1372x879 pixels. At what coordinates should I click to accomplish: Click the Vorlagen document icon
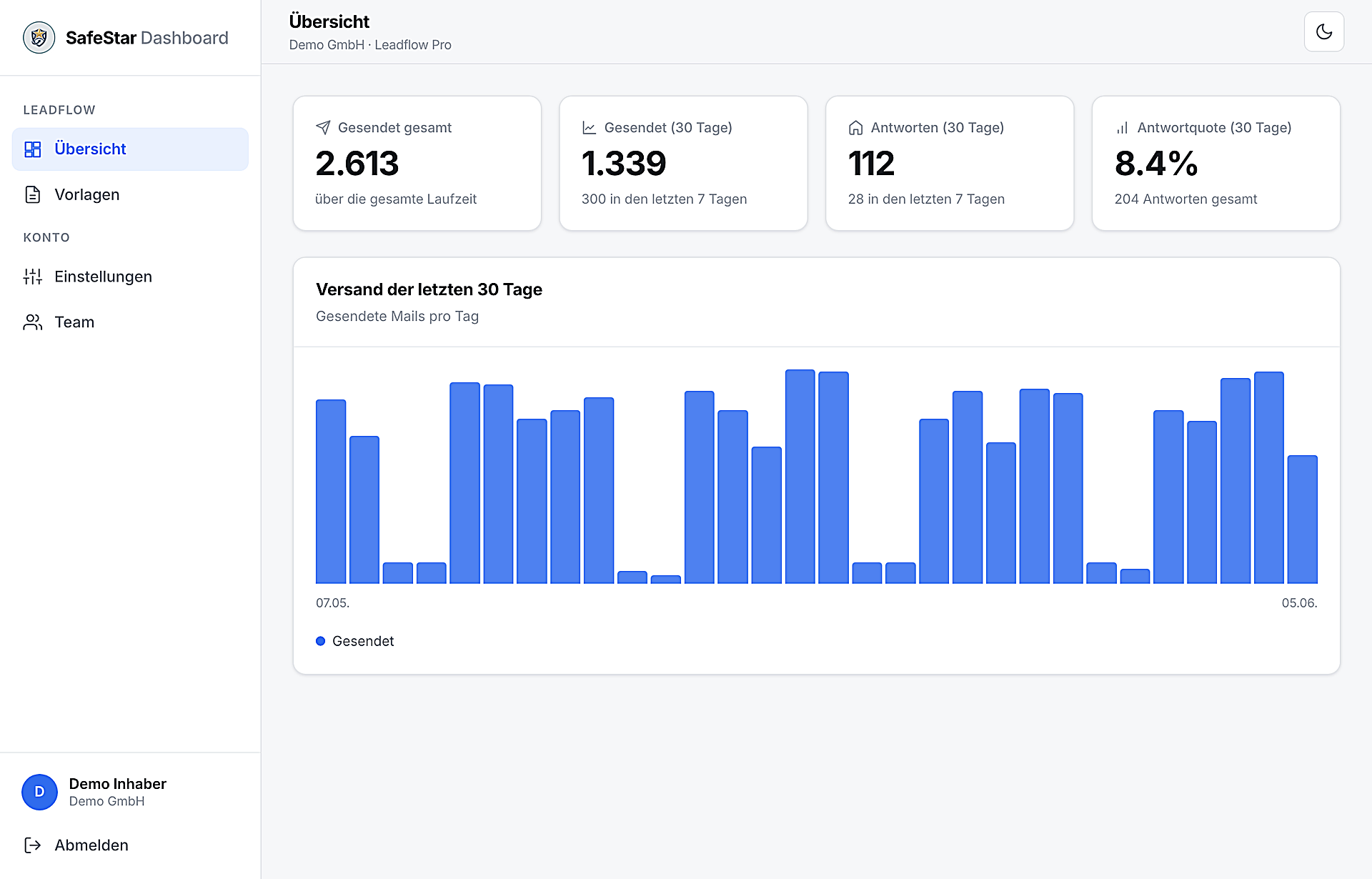[x=33, y=194]
